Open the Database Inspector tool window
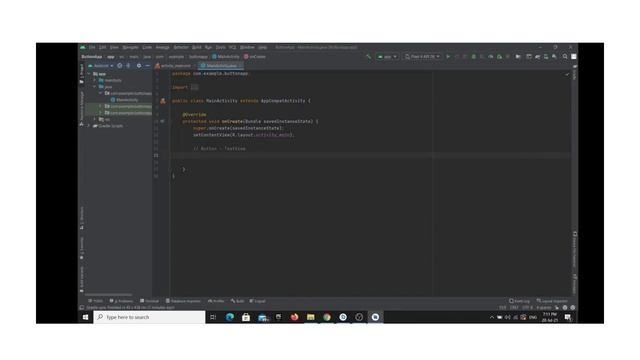This screenshot has width=640, height=360. pos(183,301)
